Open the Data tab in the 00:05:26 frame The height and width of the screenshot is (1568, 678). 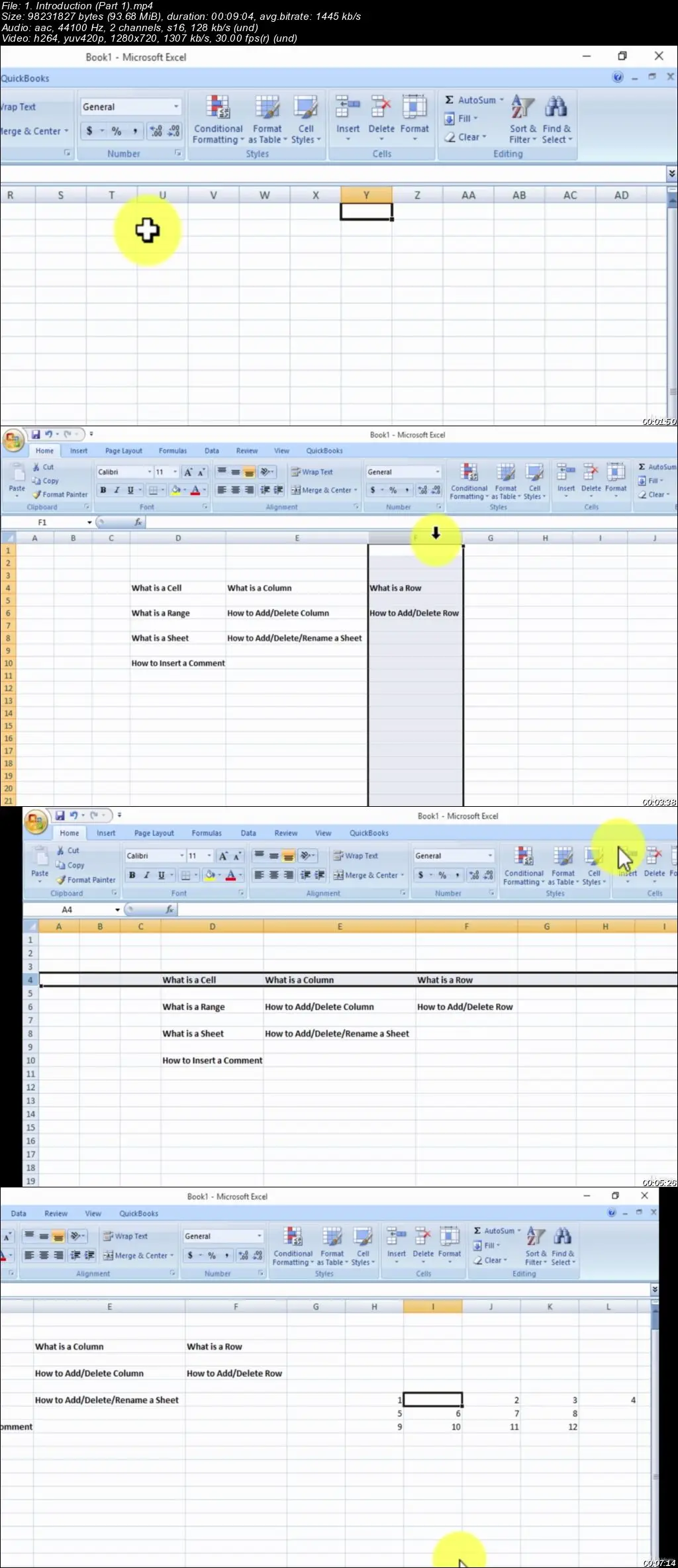248,833
